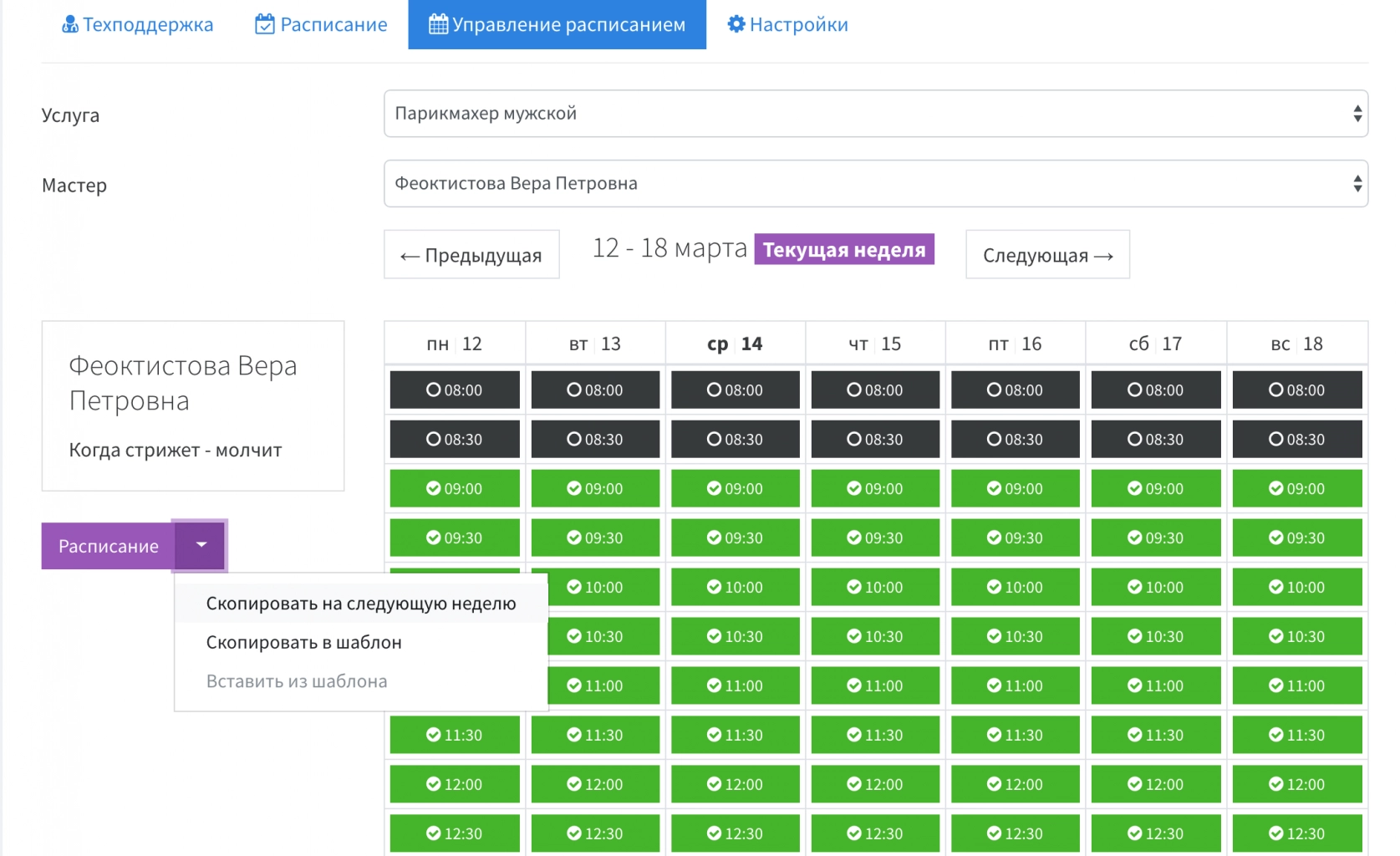Expand the Расписание button dropdown arrow

(201, 545)
